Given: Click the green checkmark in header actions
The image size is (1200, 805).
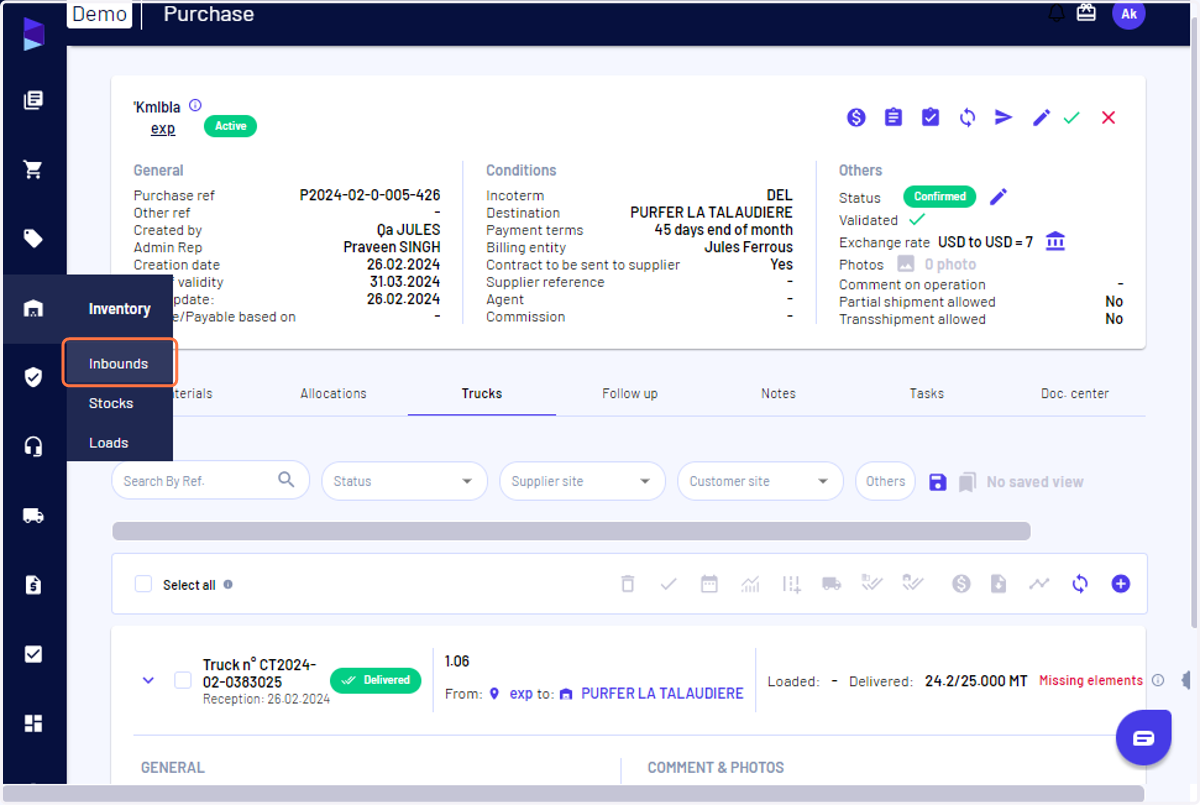Looking at the screenshot, I should coord(1072,117).
